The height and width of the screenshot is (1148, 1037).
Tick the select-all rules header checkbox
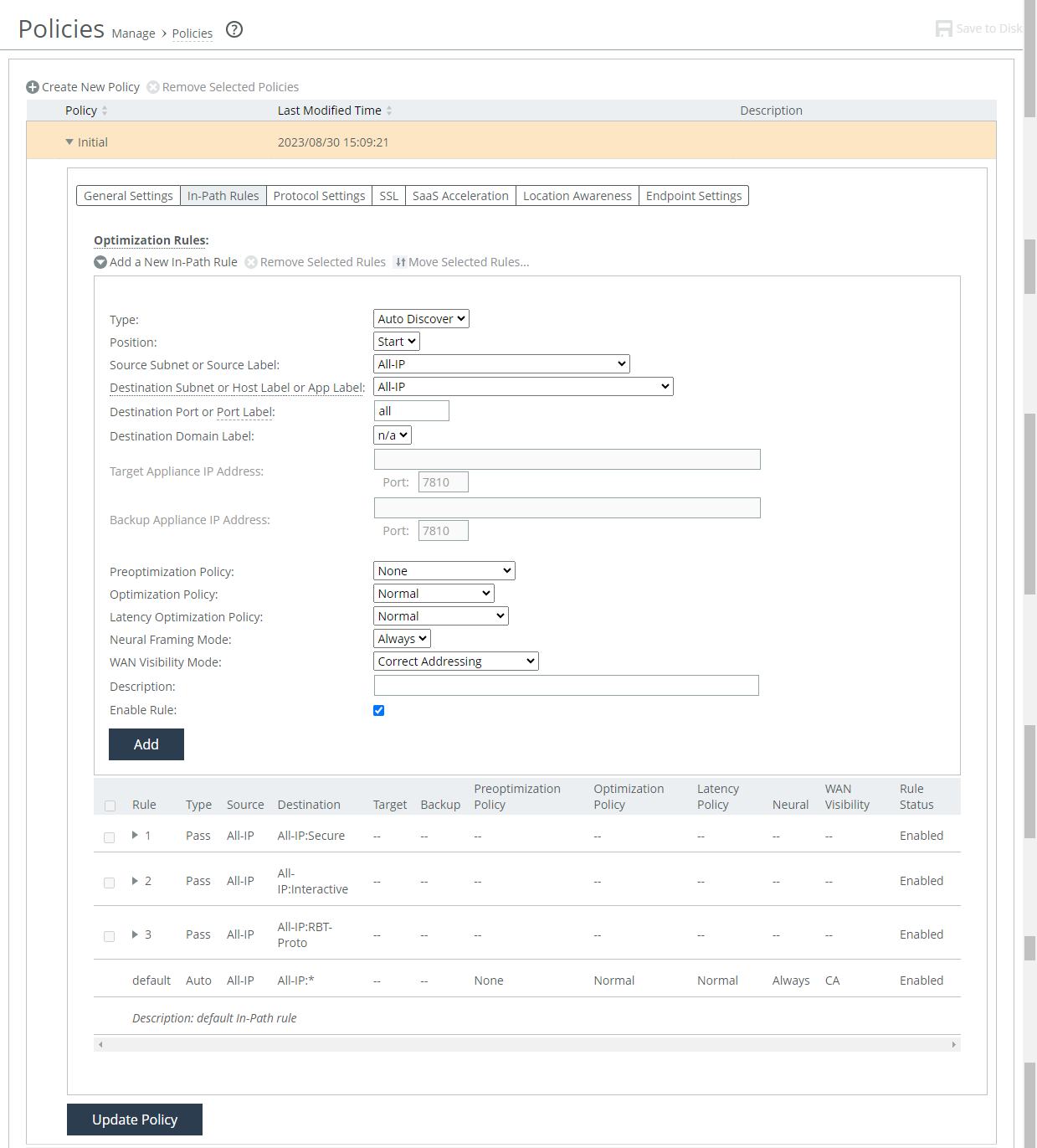110,806
